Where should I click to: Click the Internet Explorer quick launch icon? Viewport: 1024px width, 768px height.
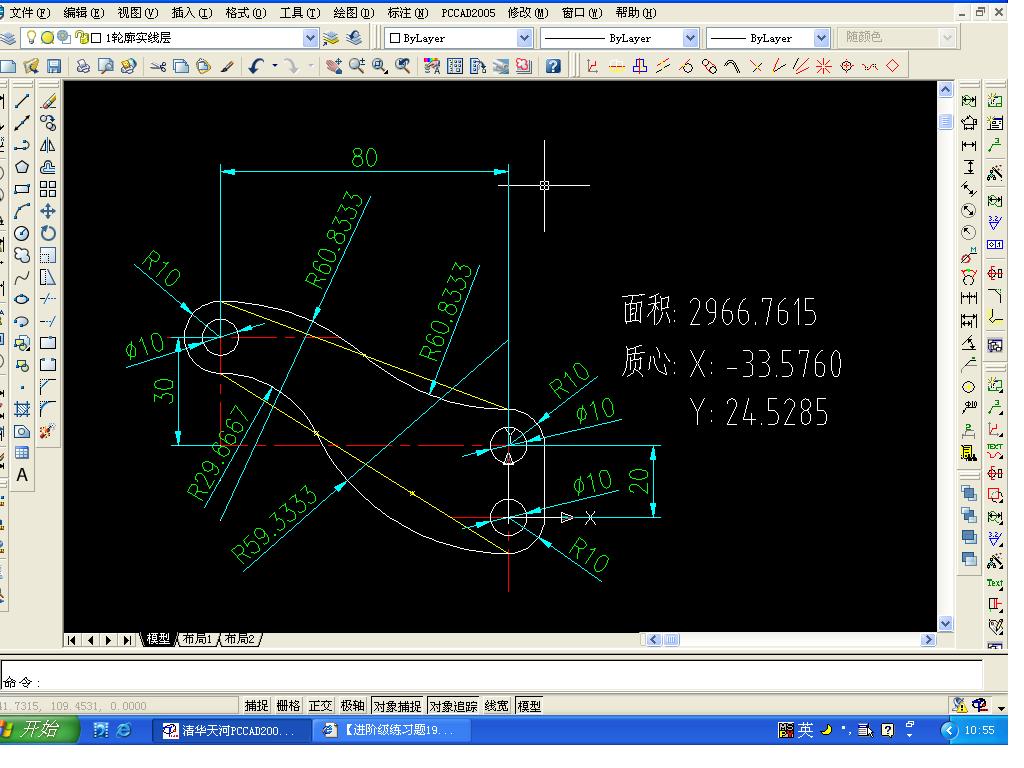123,730
